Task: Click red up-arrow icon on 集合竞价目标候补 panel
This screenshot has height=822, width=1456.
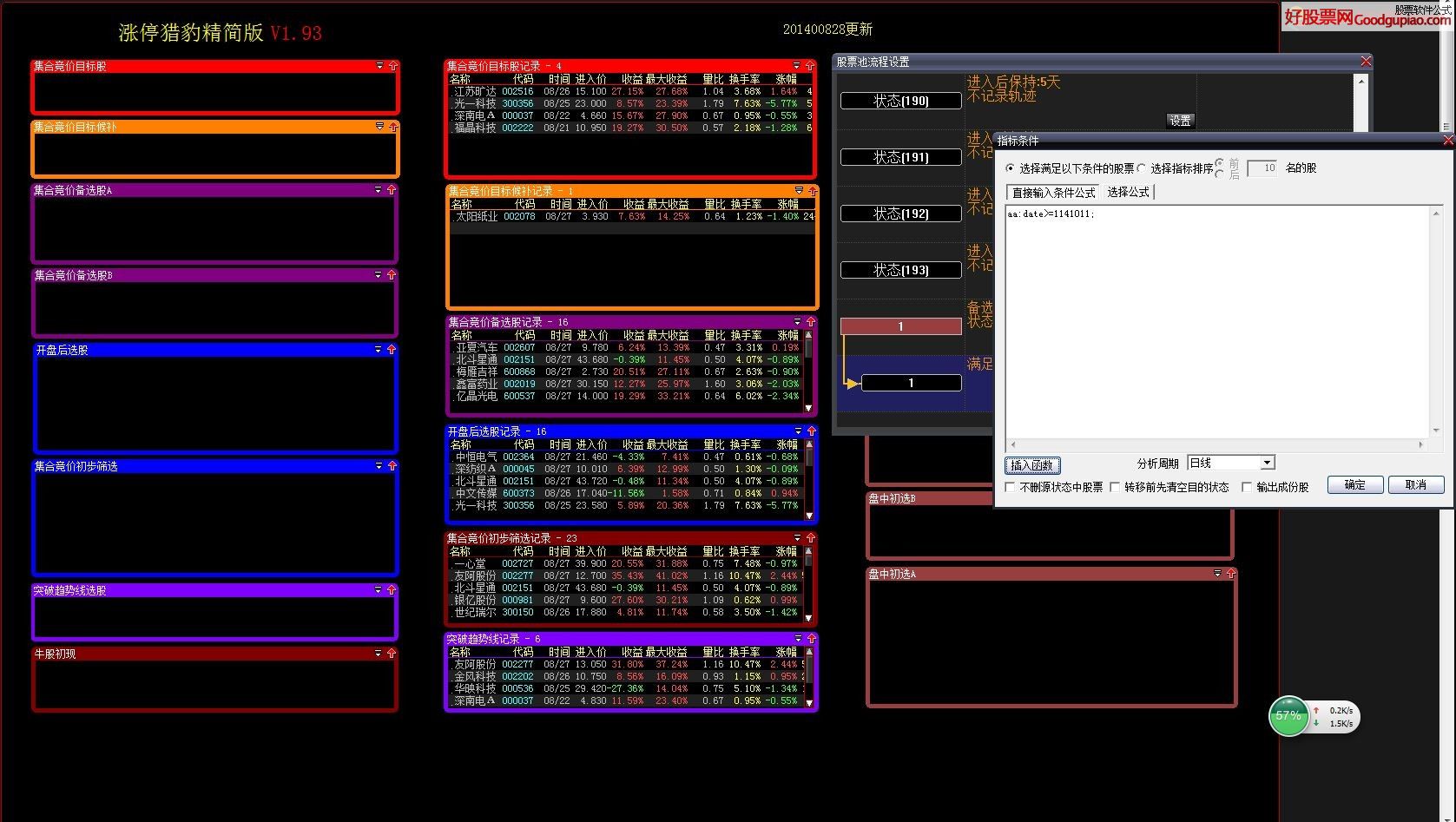Action: tap(393, 127)
